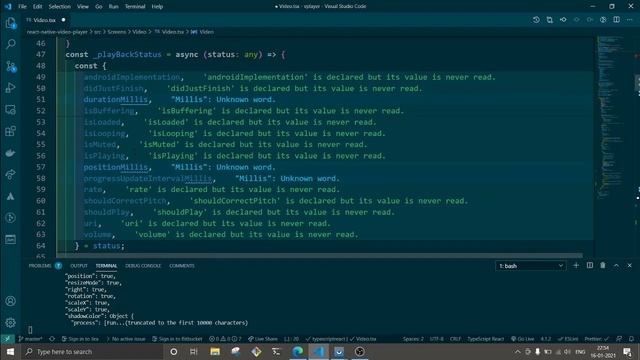640x360 pixels.
Task: Open the Run menu
Action: click(113, 7)
